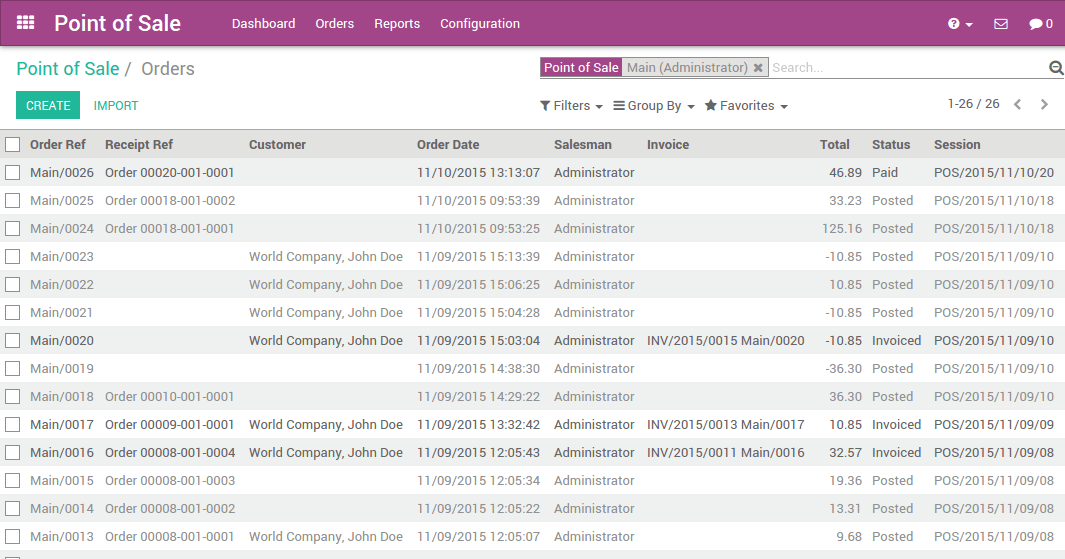Image resolution: width=1065 pixels, height=559 pixels.
Task: Go to previous page arrow
Action: 1017,104
